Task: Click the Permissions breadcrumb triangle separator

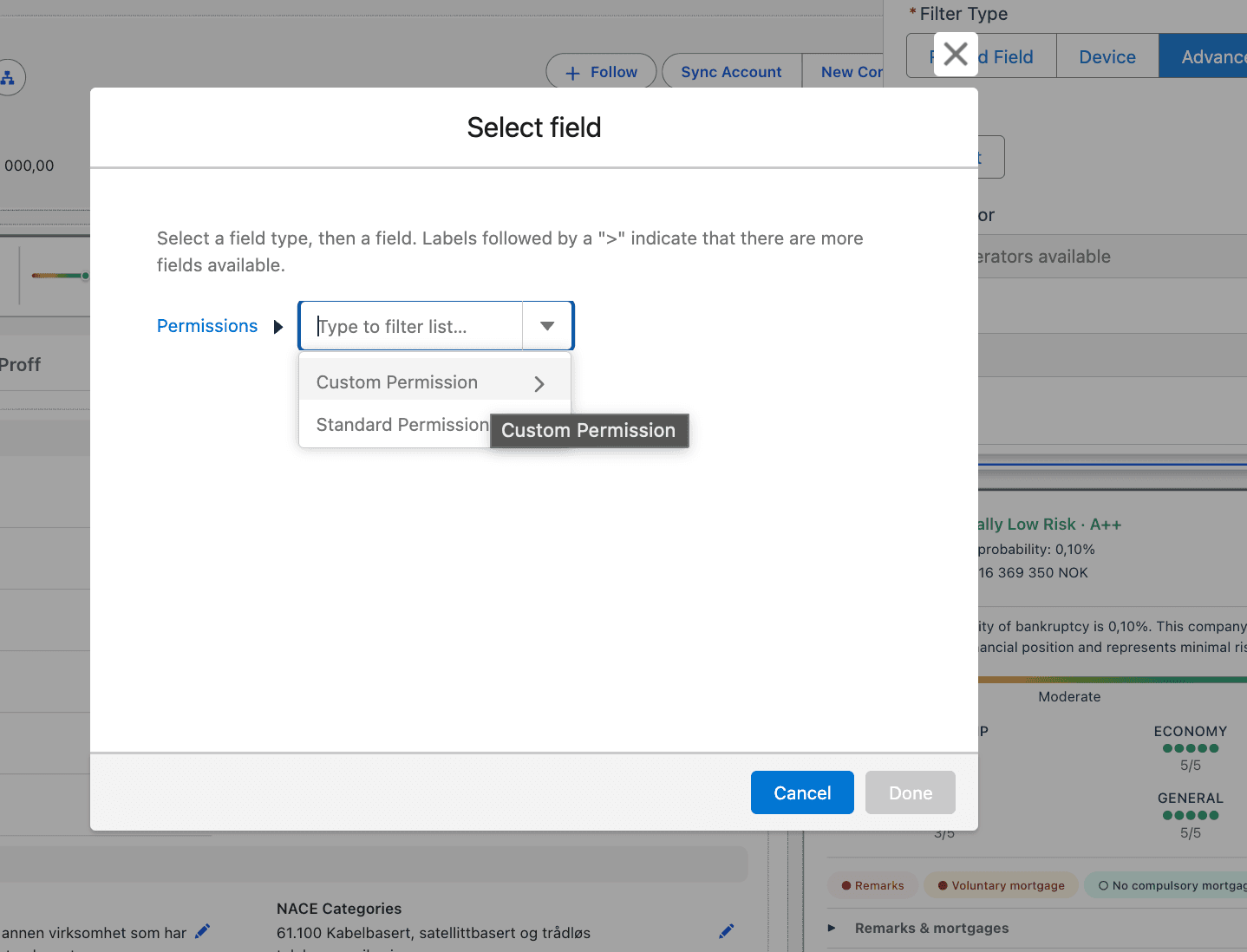Action: tap(278, 327)
